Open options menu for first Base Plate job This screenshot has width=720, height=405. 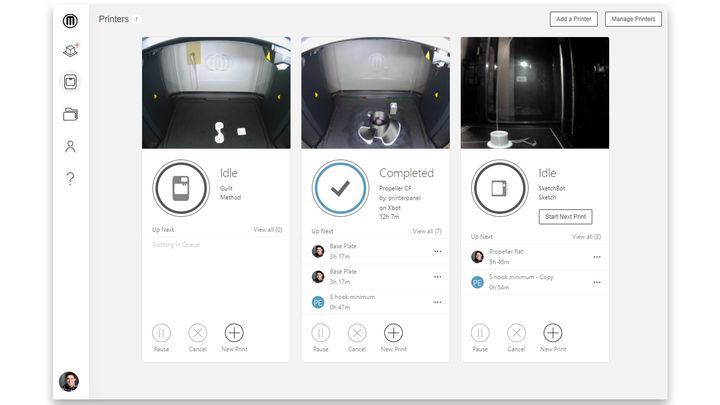point(437,251)
